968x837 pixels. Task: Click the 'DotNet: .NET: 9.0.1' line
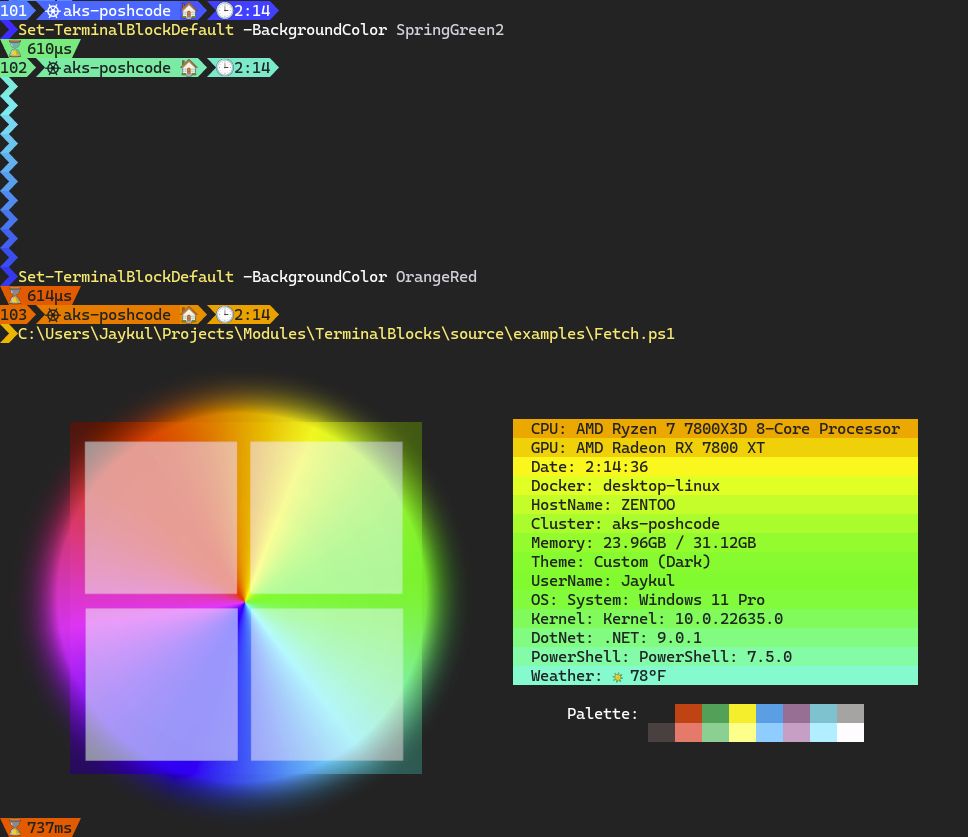(715, 638)
